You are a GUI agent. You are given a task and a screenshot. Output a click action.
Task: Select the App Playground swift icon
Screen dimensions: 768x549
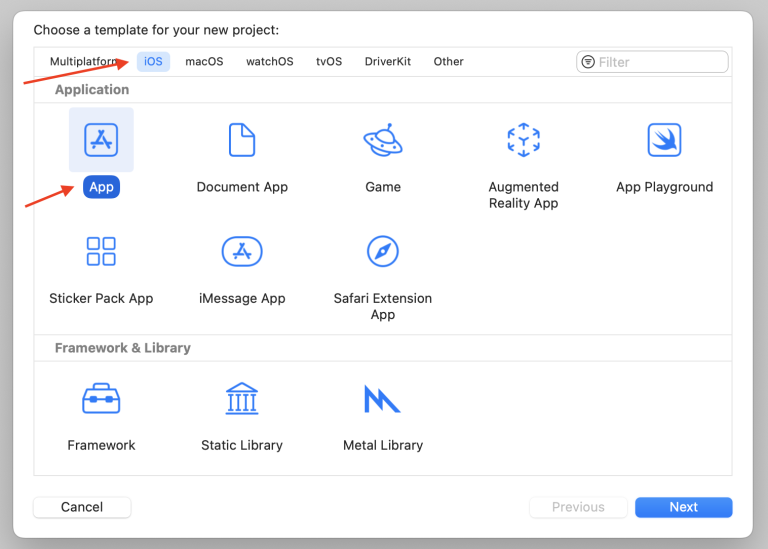pyautogui.click(x=664, y=140)
